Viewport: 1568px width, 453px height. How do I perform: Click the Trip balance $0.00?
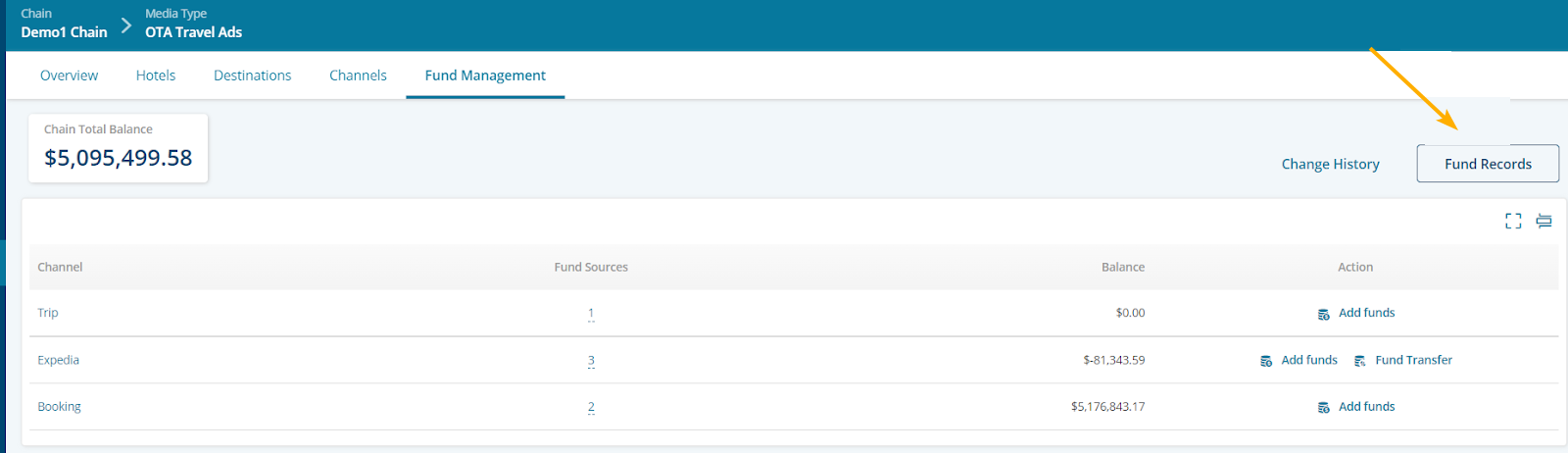1130,313
